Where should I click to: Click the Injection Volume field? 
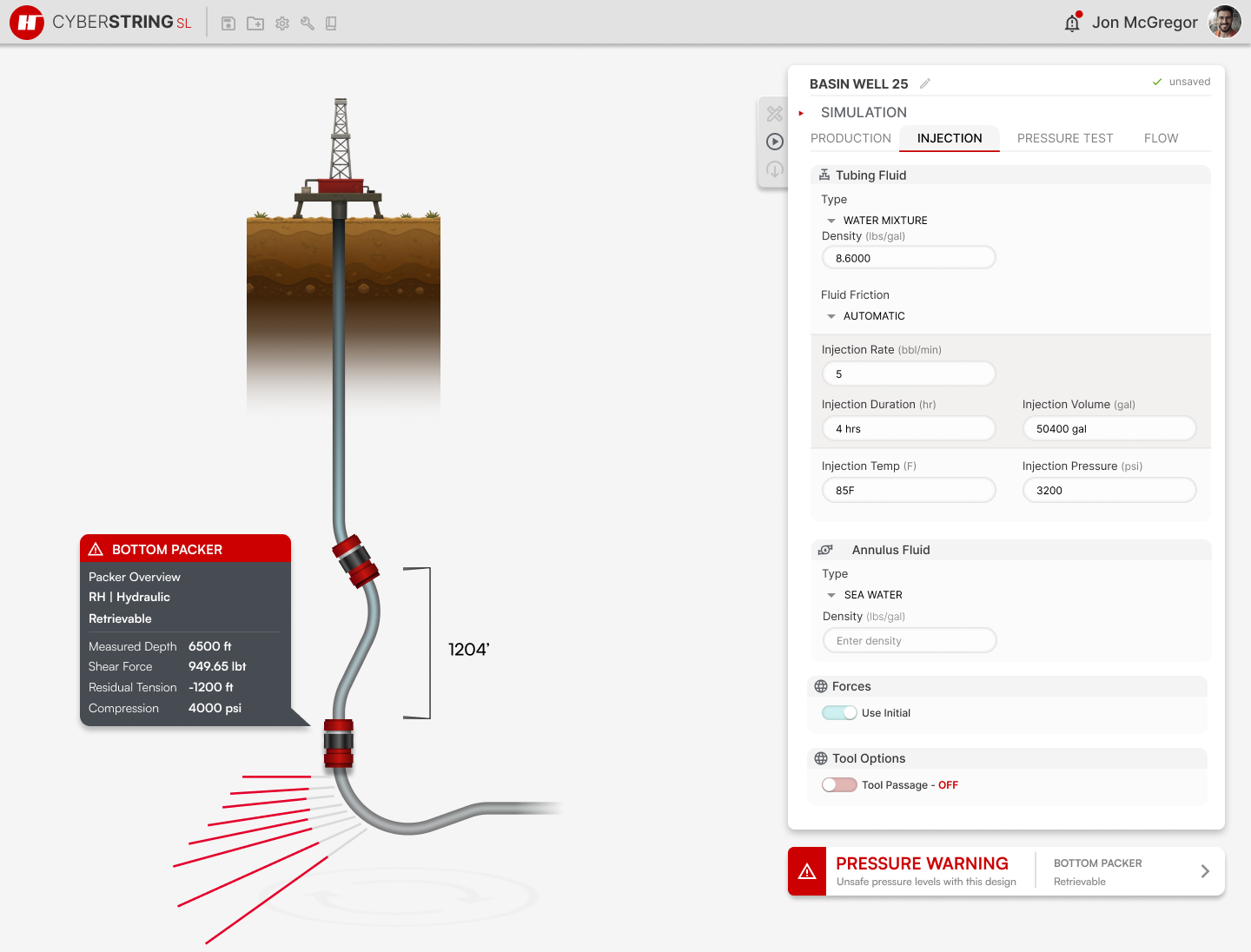pos(1109,428)
